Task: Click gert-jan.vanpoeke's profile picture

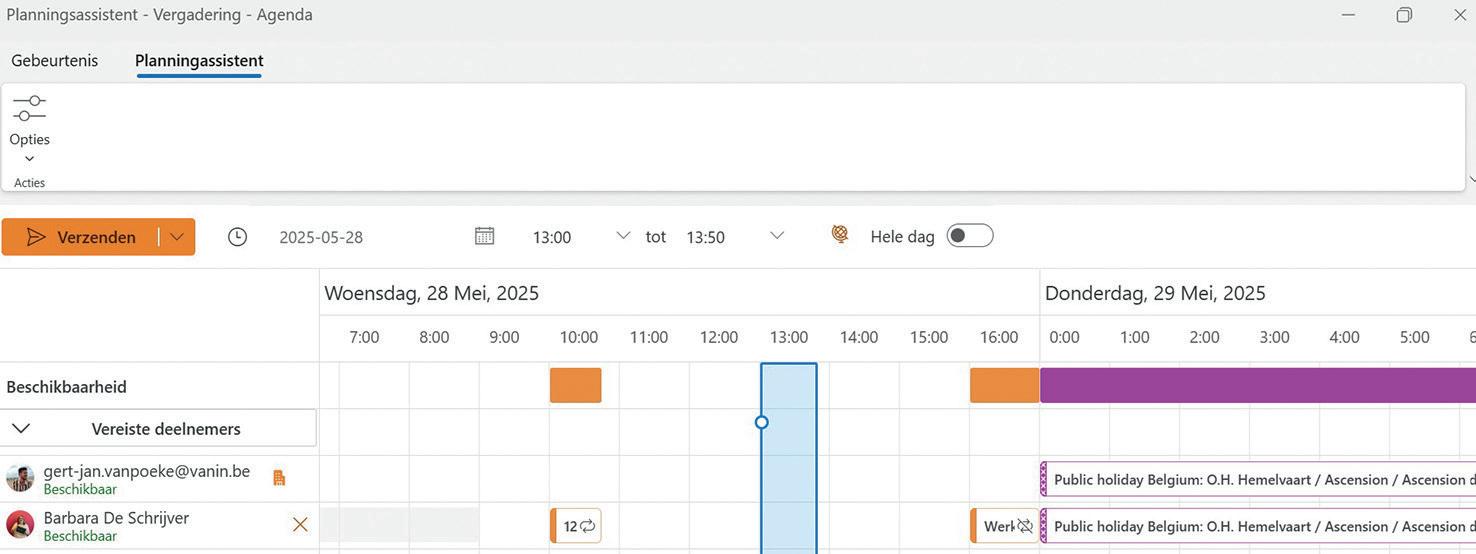Action: click(x=20, y=478)
